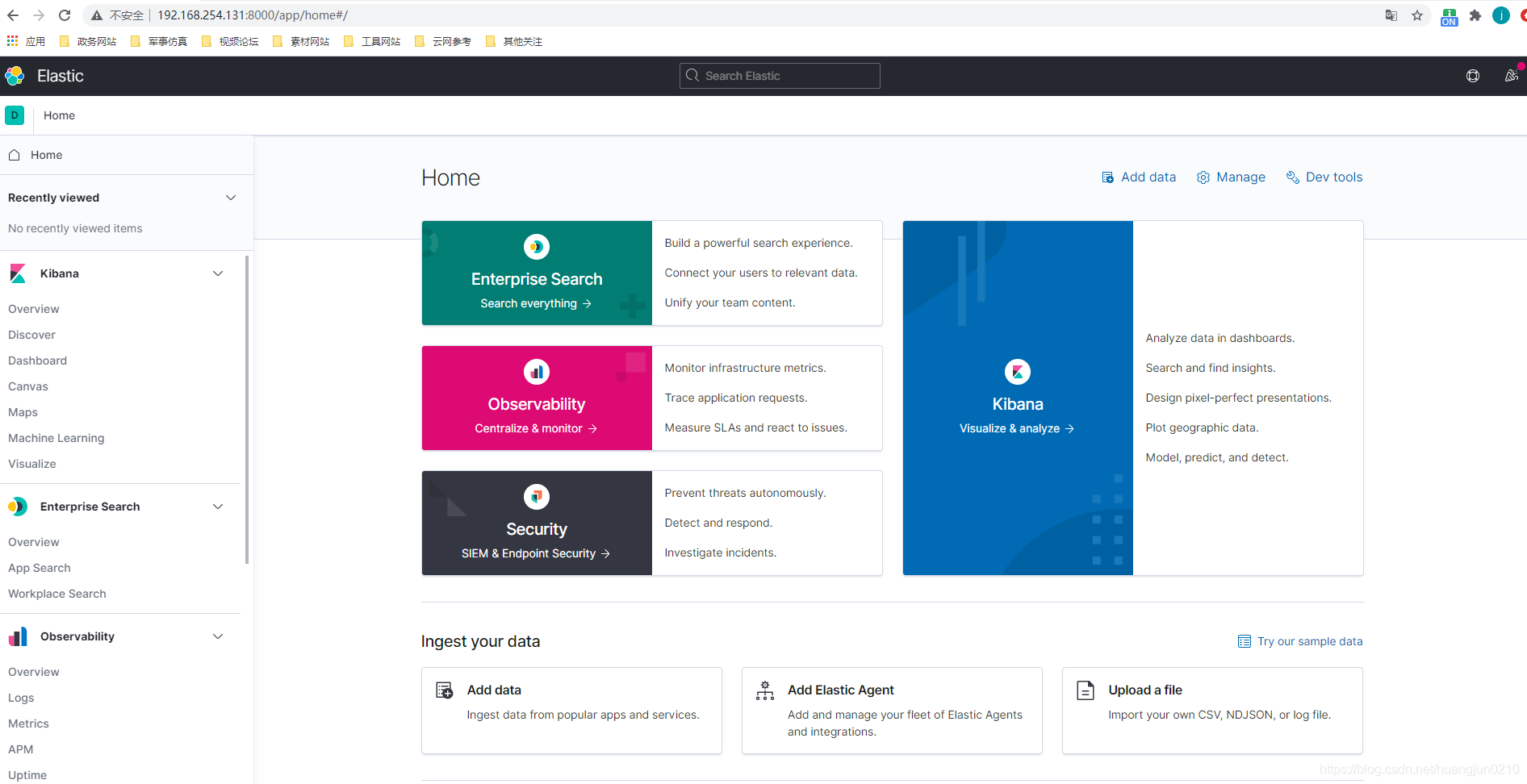Click the Add data card icon

click(445, 690)
